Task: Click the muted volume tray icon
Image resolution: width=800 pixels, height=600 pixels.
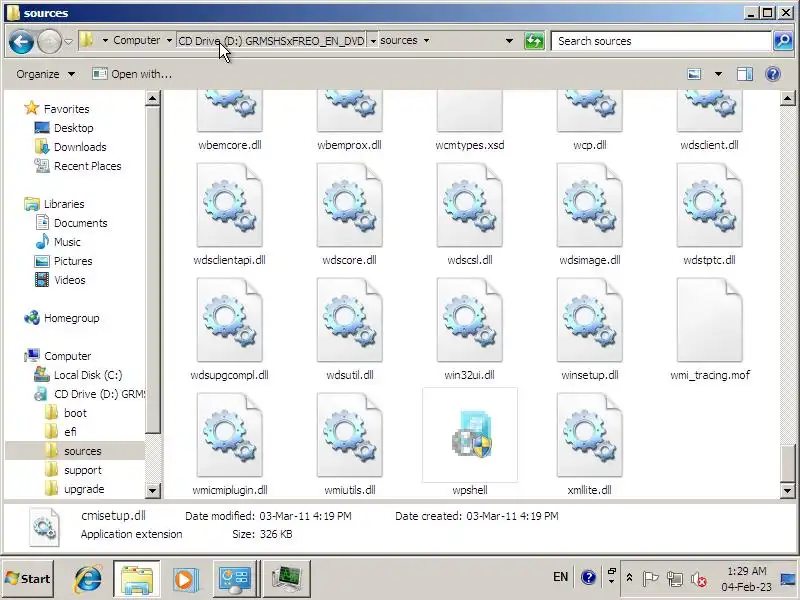Action: [x=698, y=578]
